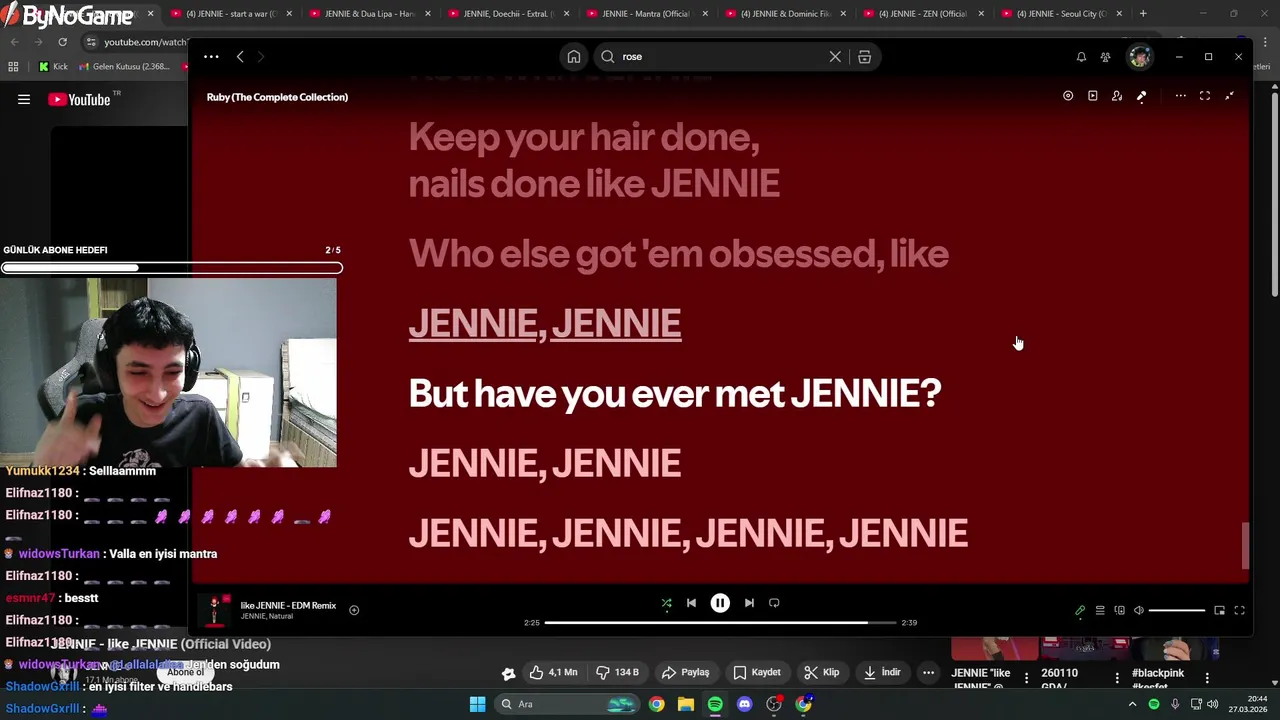Click the Spotify Home icon
The width and height of the screenshot is (1280, 720).
(574, 57)
